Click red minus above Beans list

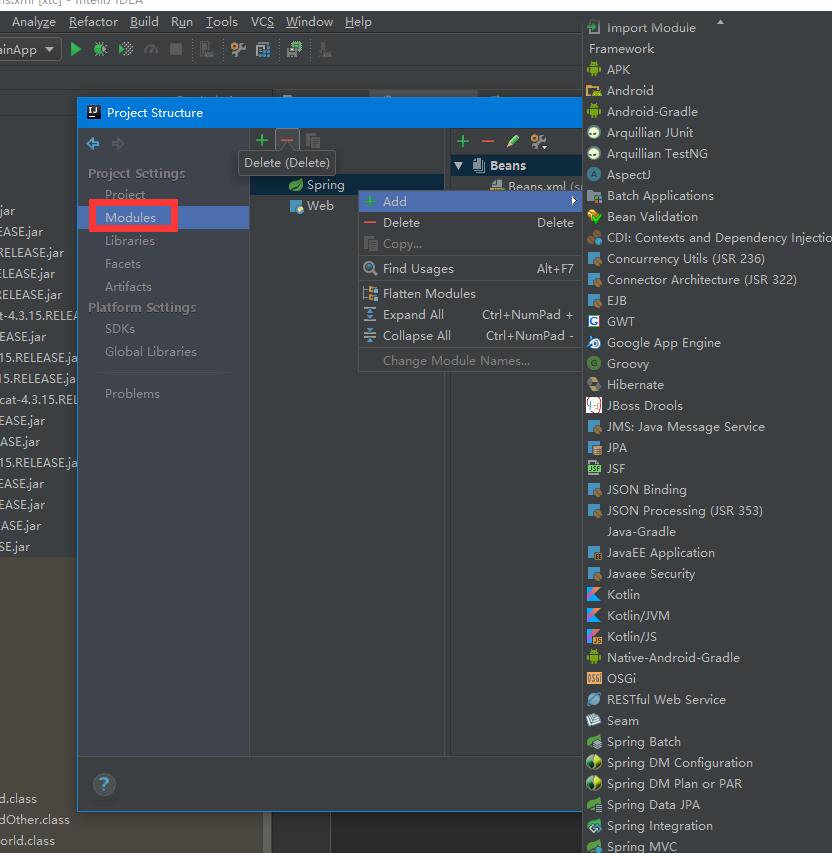(x=488, y=141)
